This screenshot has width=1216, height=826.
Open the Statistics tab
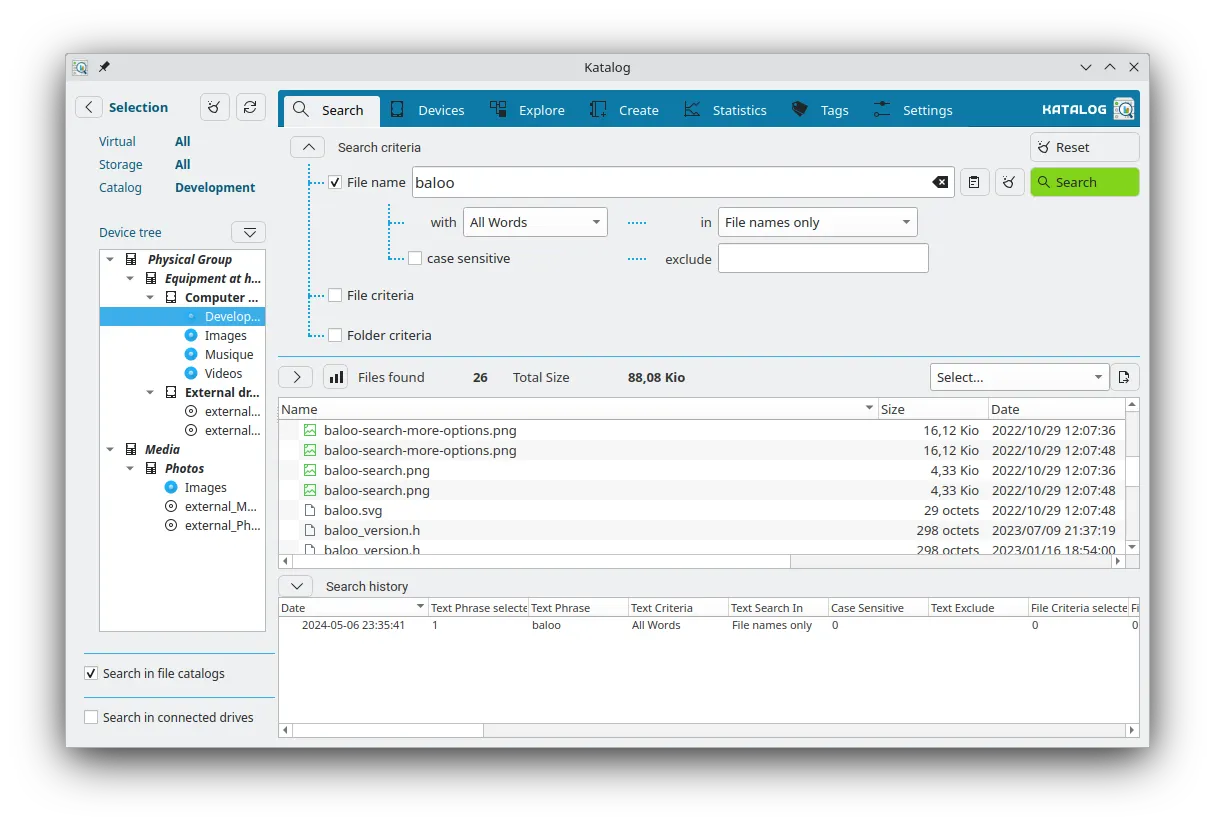(726, 110)
